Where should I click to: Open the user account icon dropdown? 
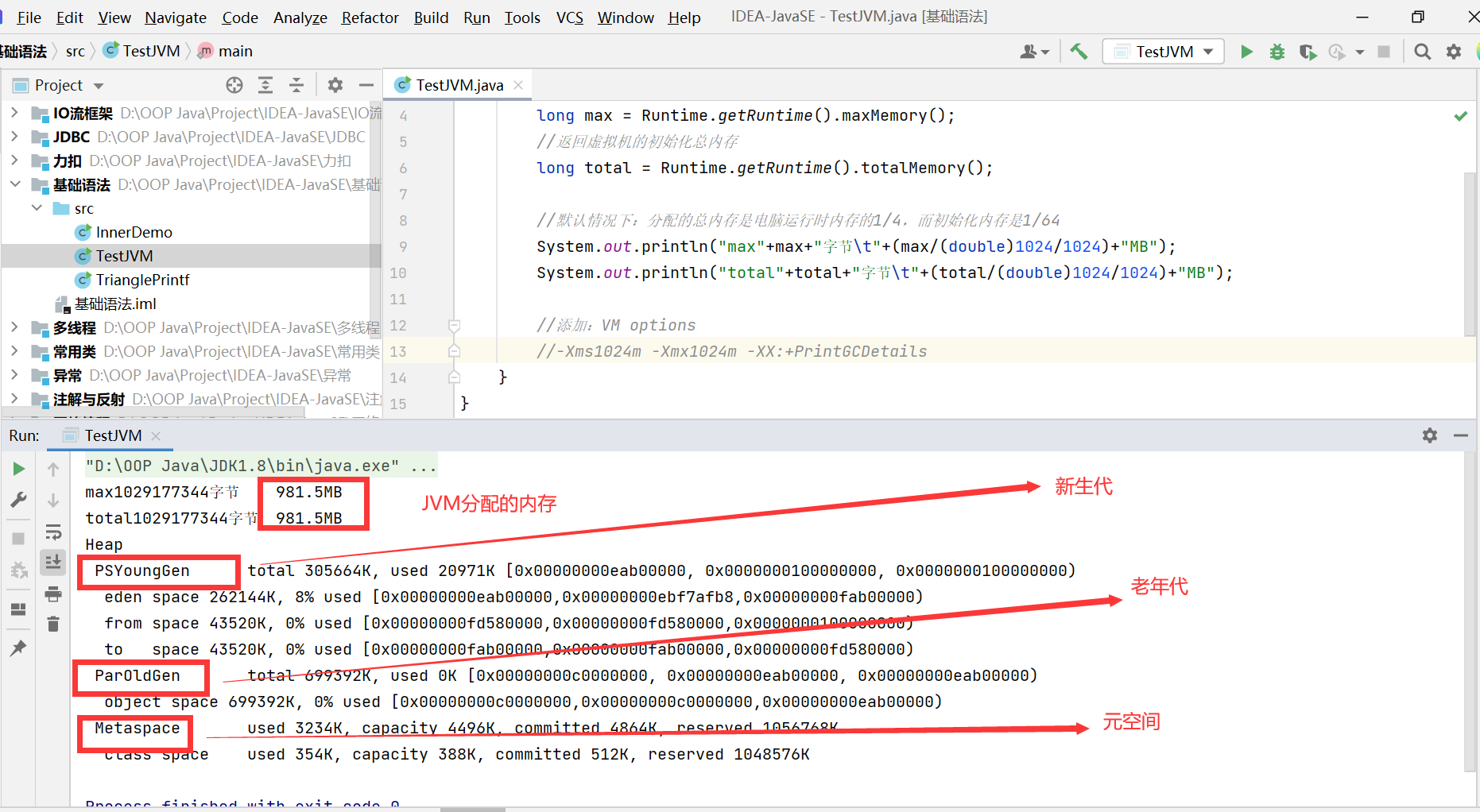[x=1034, y=52]
